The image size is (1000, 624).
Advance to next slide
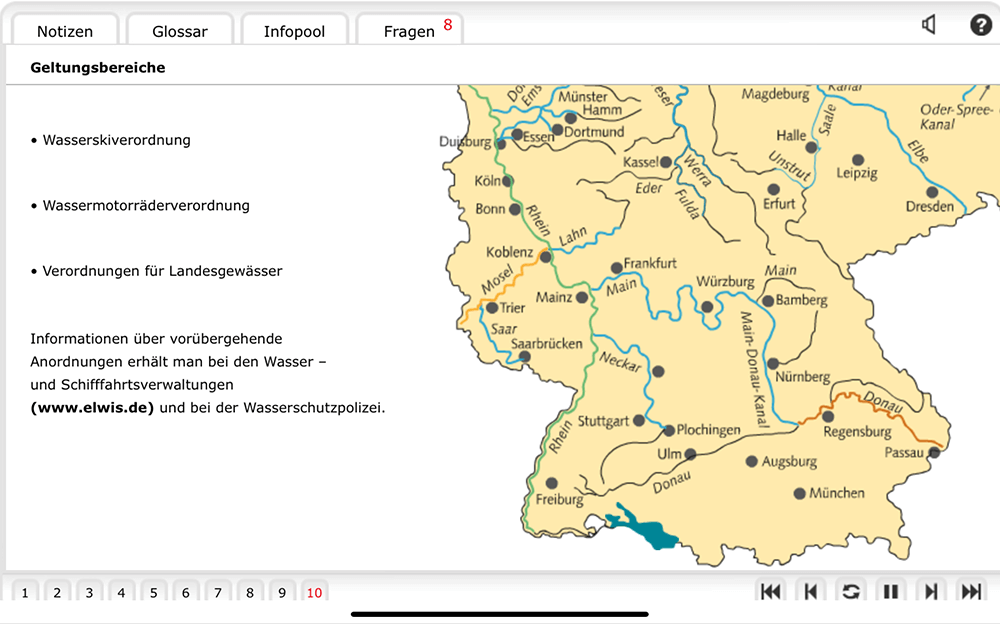tap(931, 592)
